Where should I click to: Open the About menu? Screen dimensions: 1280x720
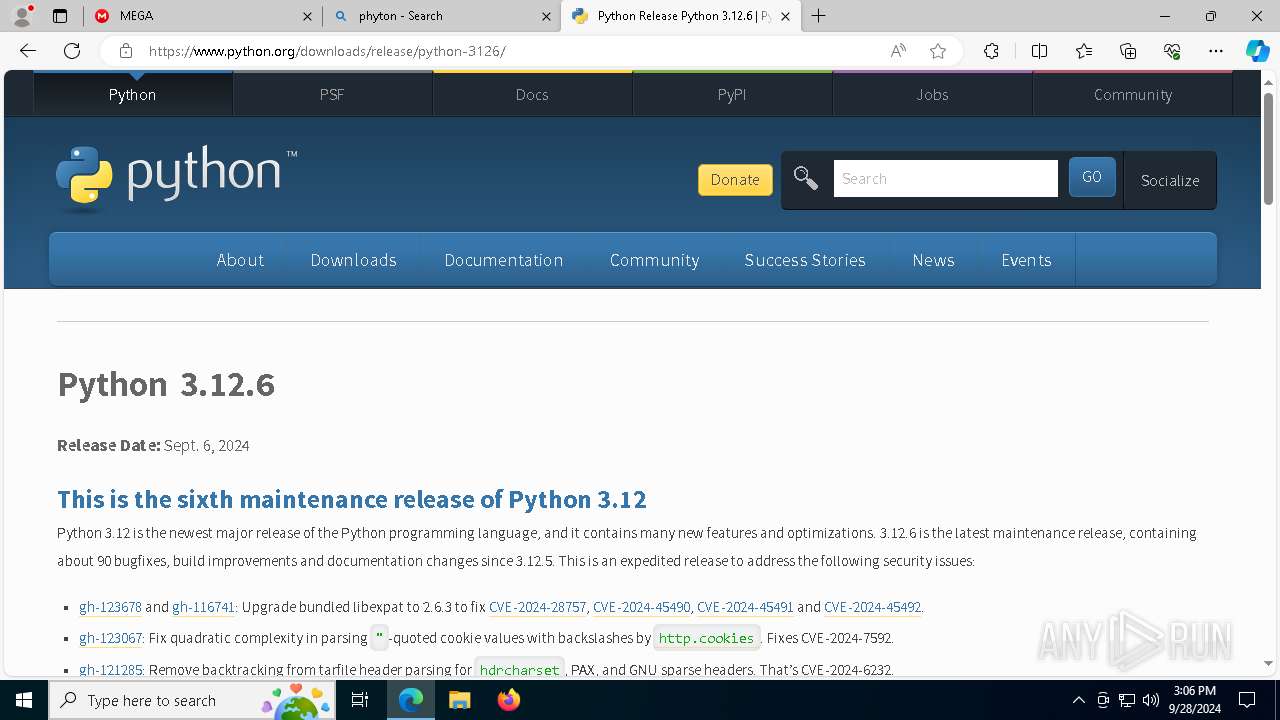[x=240, y=260]
